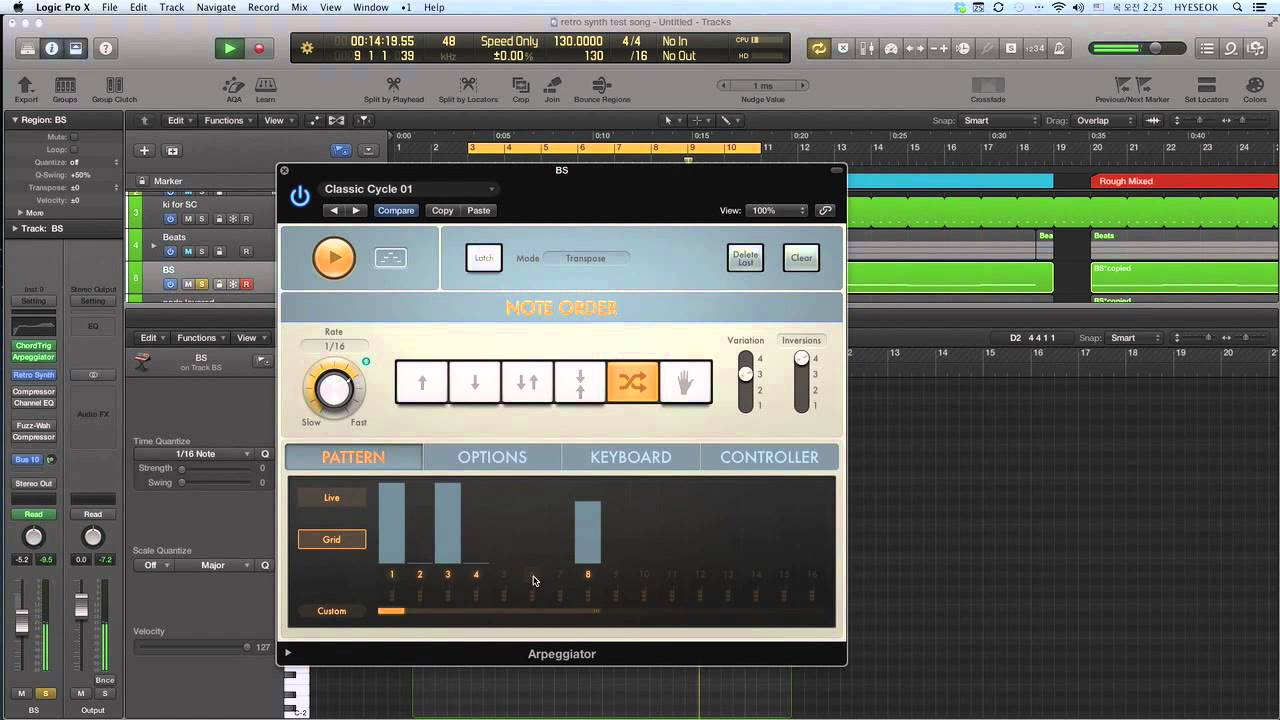Open the plugin View 100% dropdown
The width and height of the screenshot is (1280, 720).
777,211
